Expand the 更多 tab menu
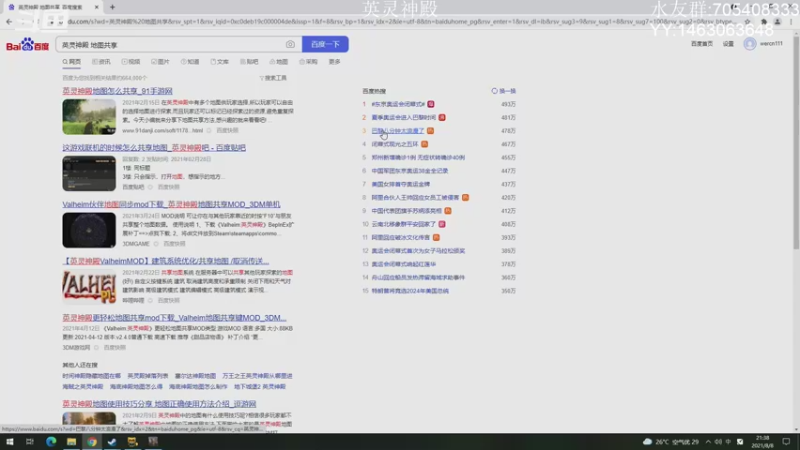 click(335, 62)
